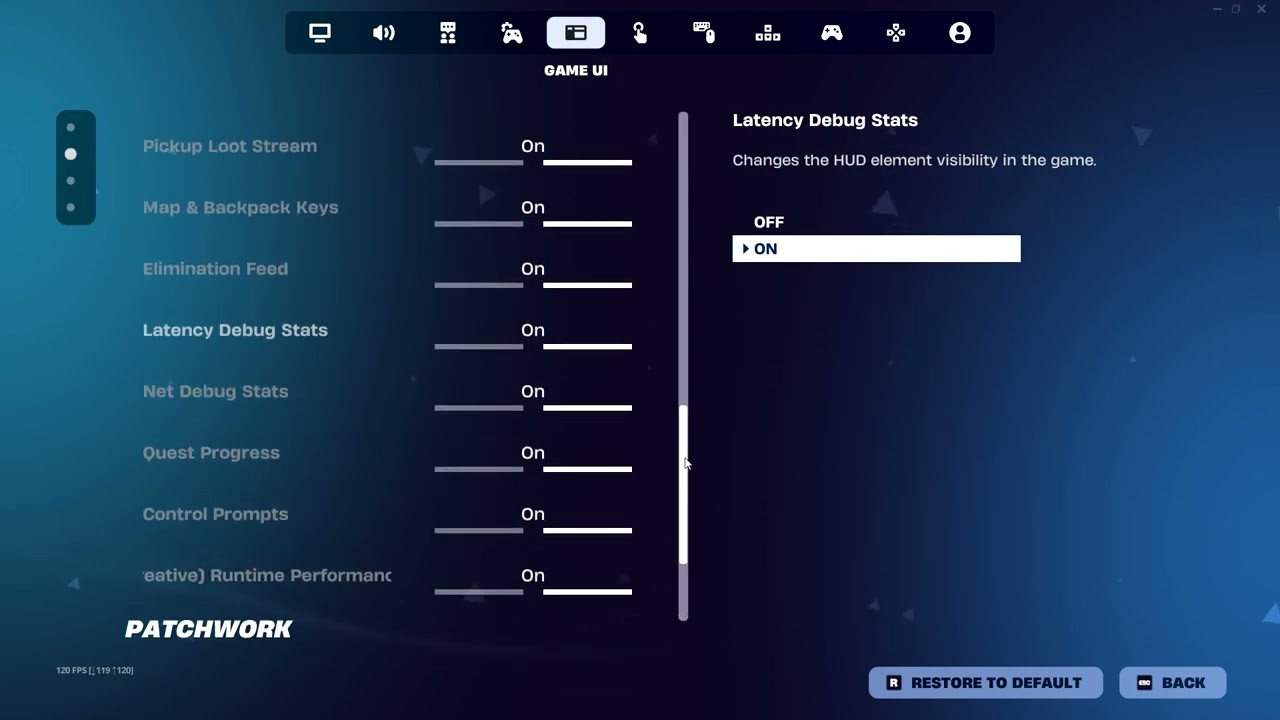1280x720 pixels.
Task: Jump to second highlighted section dot
Action: (71, 154)
